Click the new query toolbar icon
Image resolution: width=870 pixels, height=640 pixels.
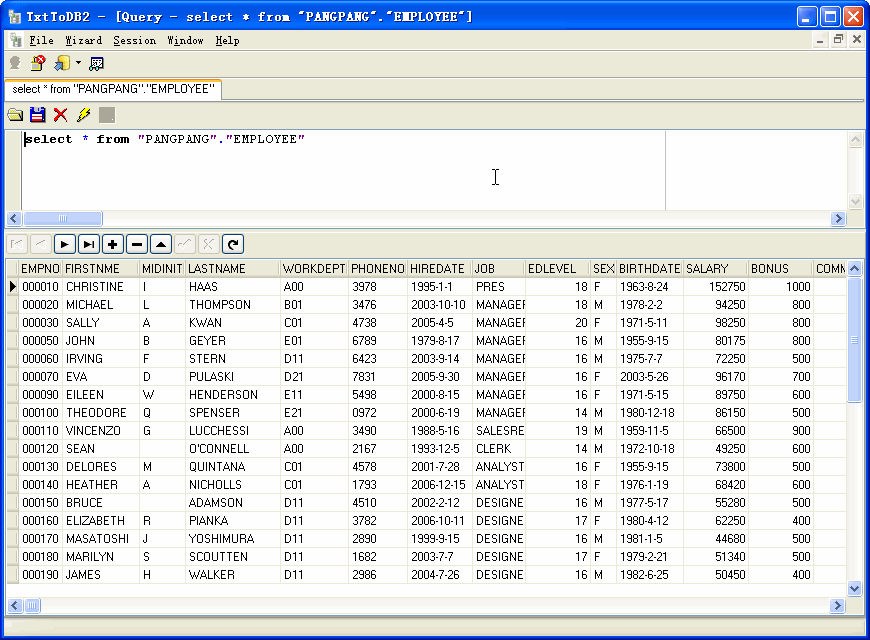point(62,63)
